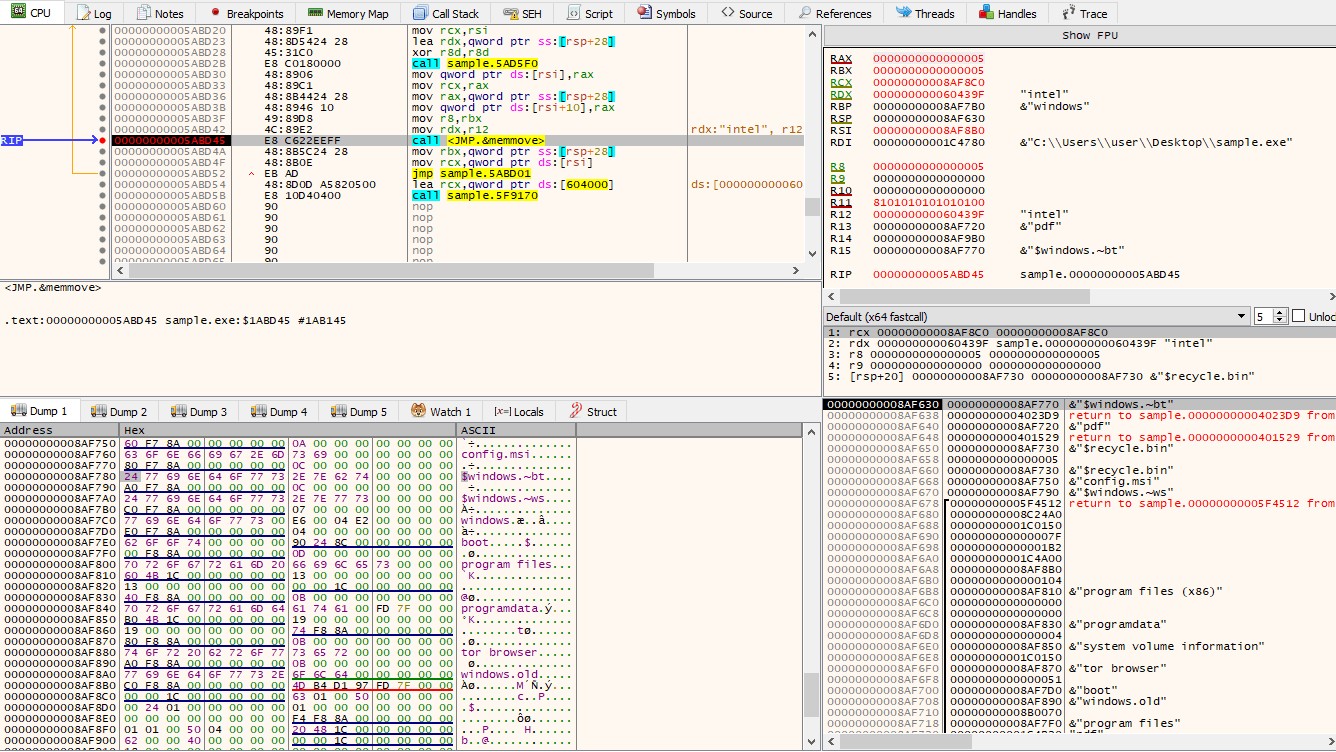This screenshot has height=752, width=1336.
Task: Click the Show FPU button
Action: 1089,35
